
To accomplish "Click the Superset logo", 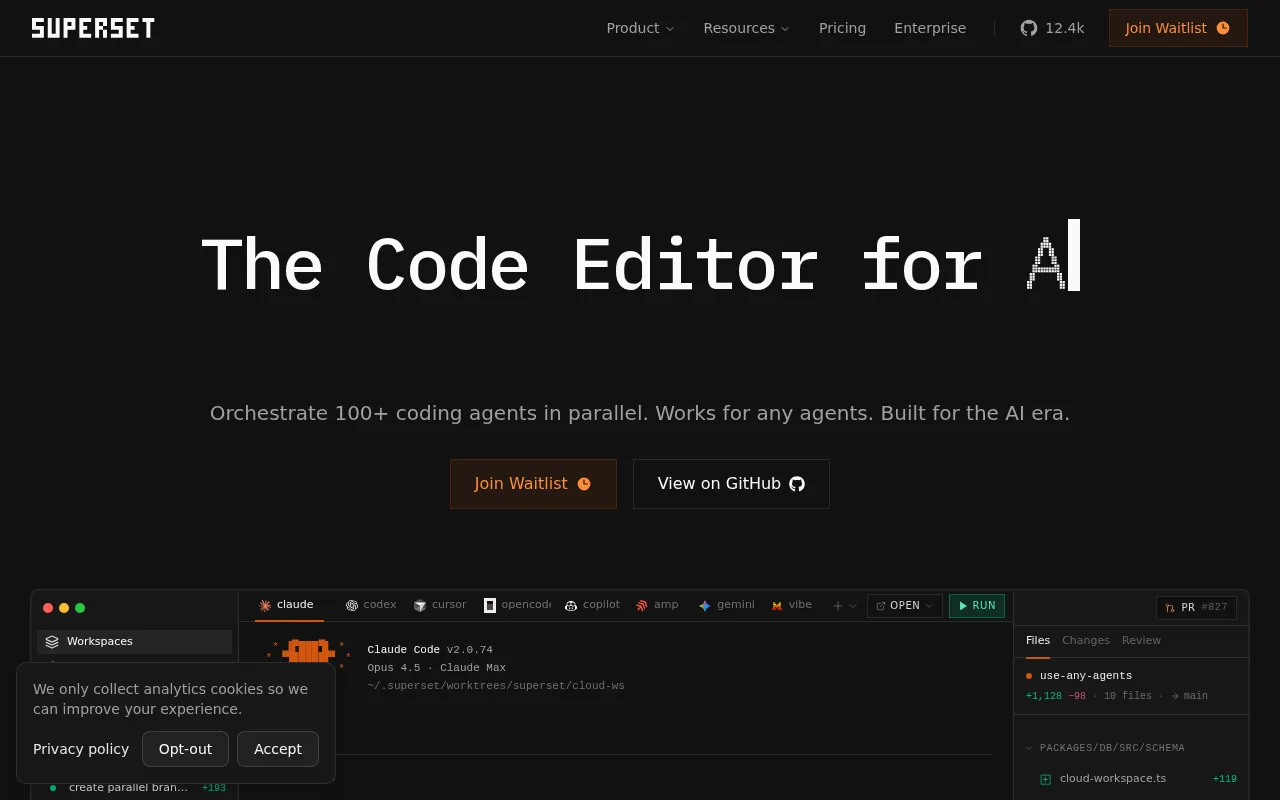I will (x=93, y=28).
